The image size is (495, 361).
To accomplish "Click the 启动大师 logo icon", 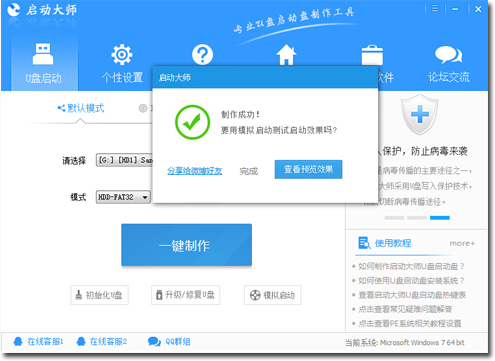I will [14, 9].
